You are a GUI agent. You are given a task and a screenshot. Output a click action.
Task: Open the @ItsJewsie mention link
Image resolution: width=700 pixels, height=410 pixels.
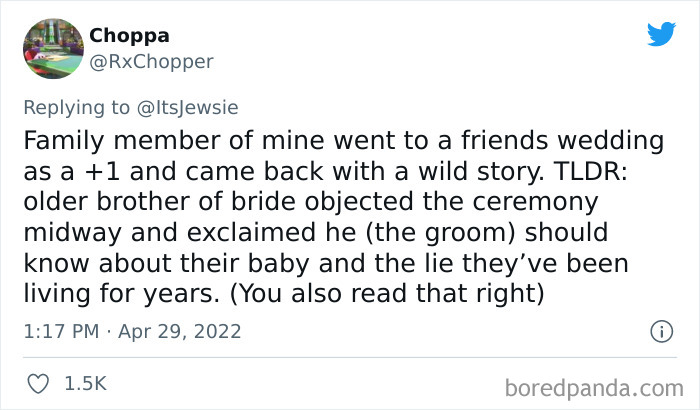point(188,108)
